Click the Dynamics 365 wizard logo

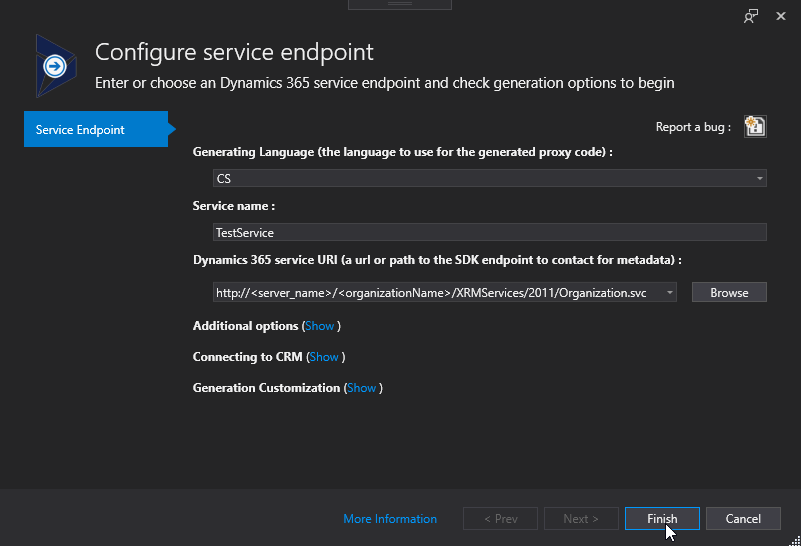coord(56,66)
